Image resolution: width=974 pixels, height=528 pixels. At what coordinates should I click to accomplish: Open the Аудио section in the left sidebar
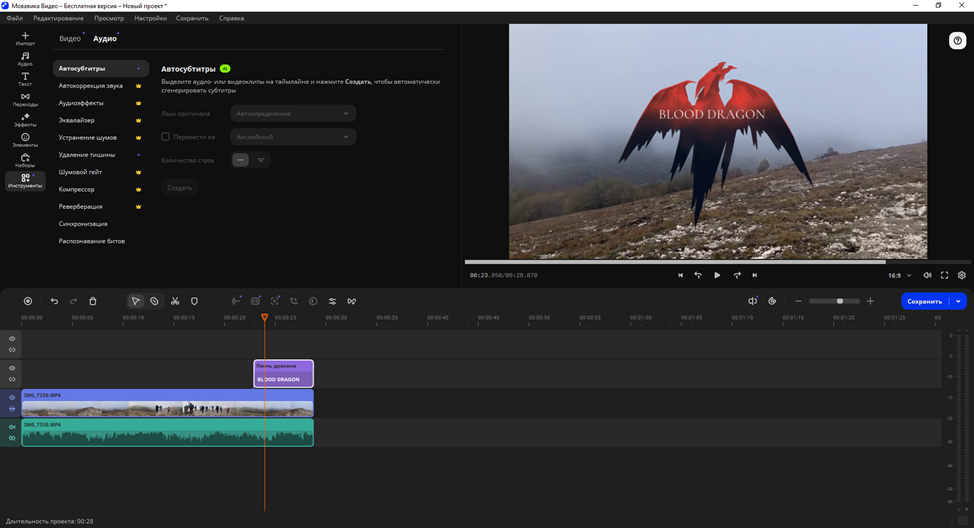click(x=25, y=59)
